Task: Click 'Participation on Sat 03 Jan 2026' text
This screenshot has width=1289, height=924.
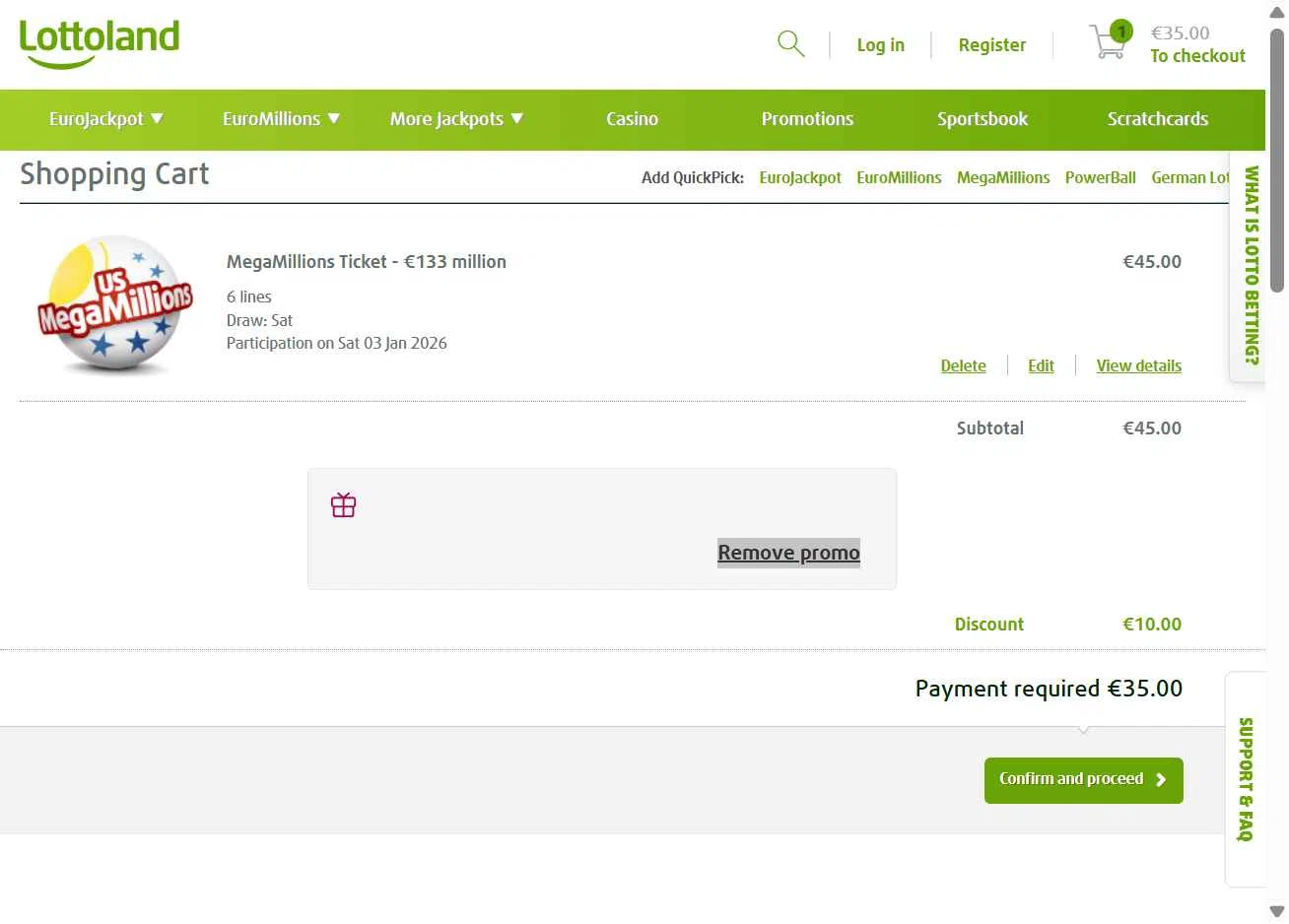Action: coord(337,344)
